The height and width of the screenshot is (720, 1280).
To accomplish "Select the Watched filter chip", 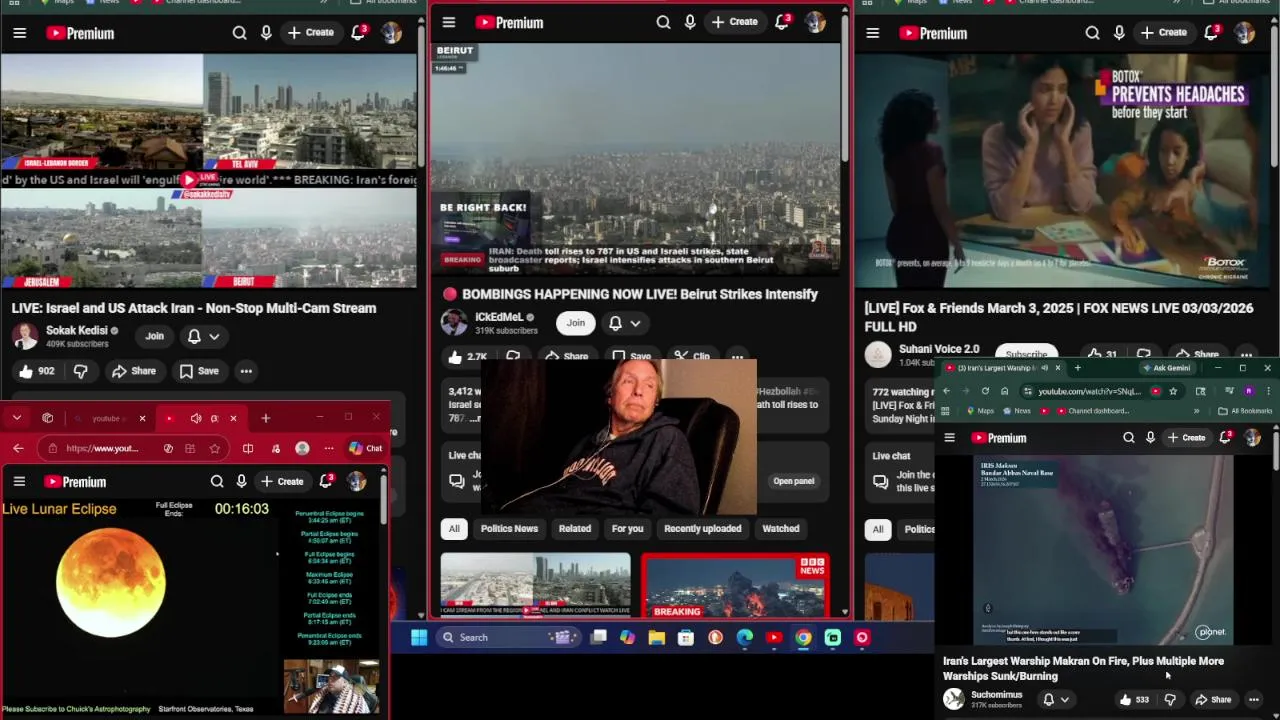I will [781, 528].
